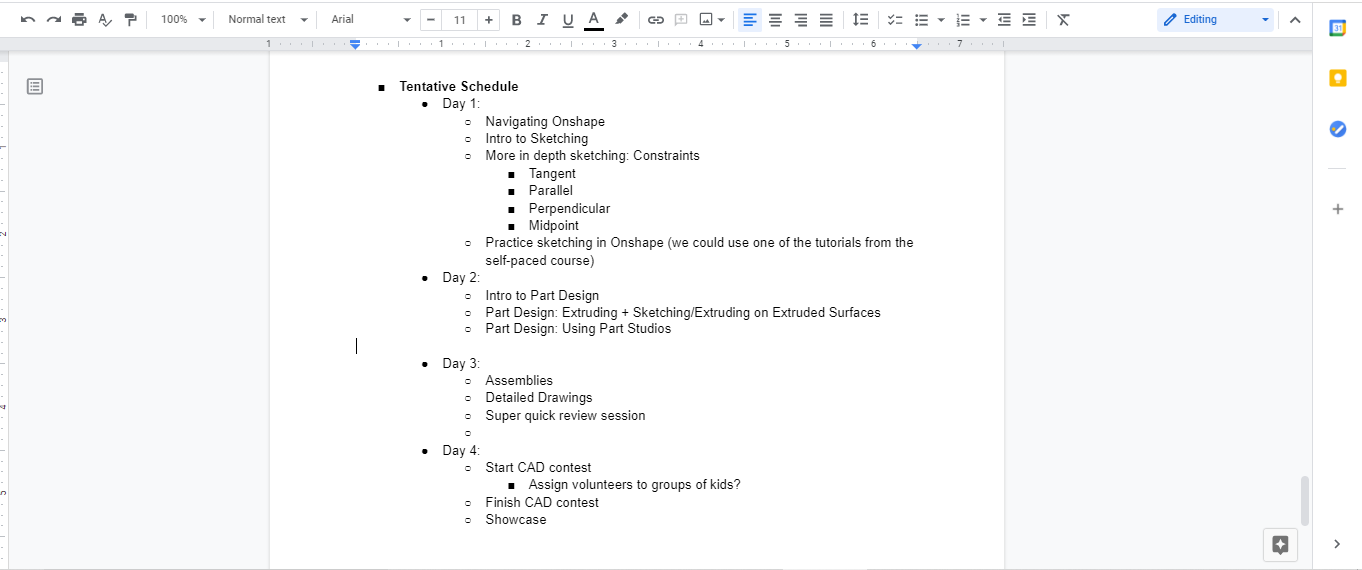
Task: Increase indent
Action: point(1029,19)
